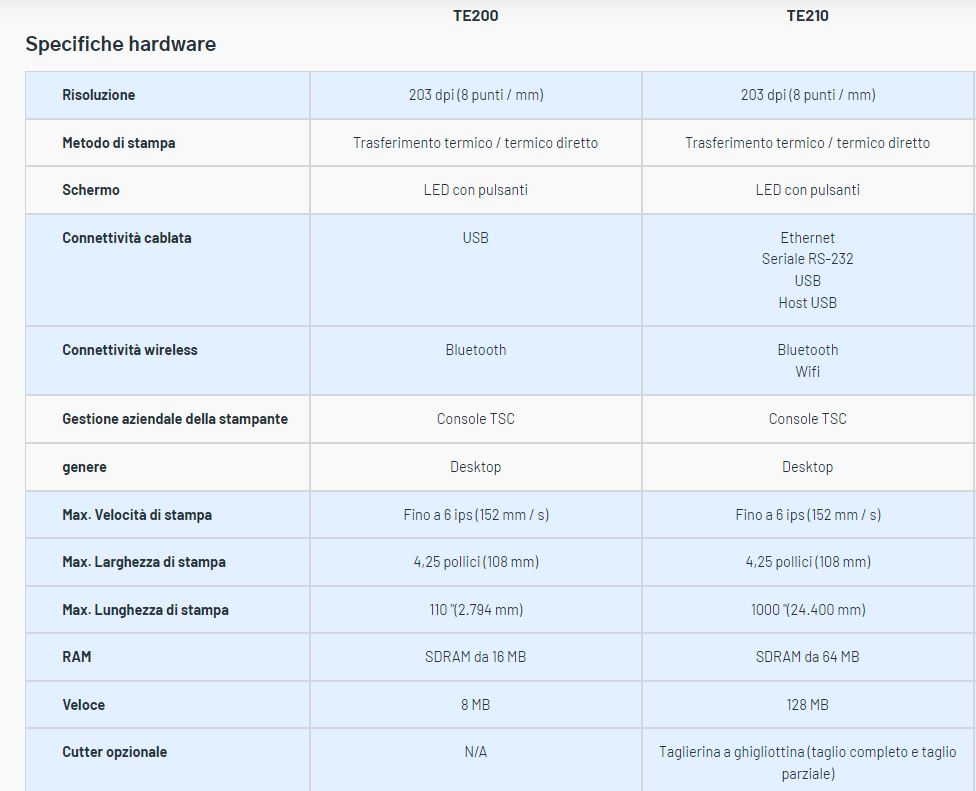976x791 pixels.
Task: Click the 128 MB cell in the Veloce row
Action: (x=807, y=705)
